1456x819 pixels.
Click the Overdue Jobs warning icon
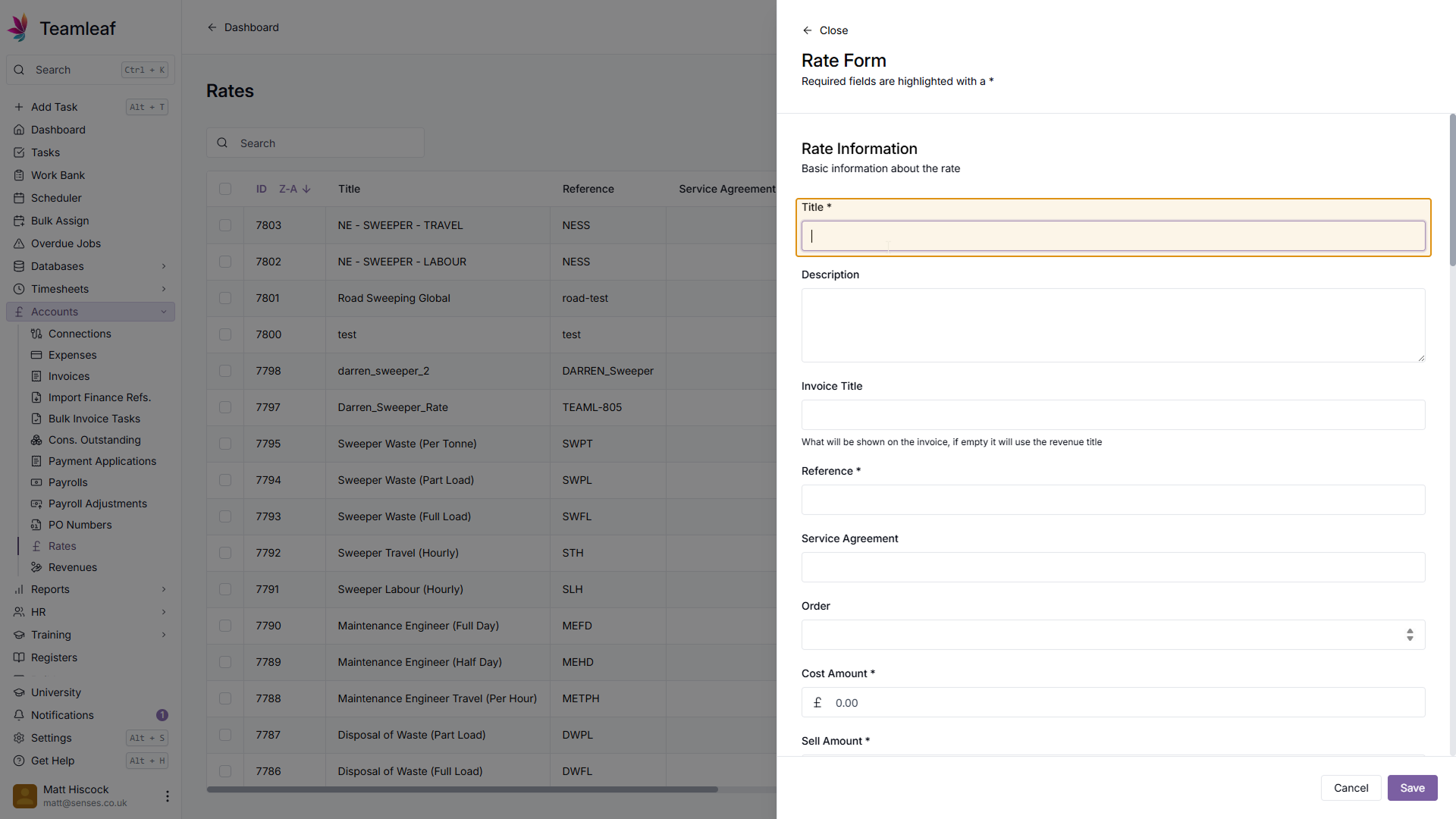[19, 243]
